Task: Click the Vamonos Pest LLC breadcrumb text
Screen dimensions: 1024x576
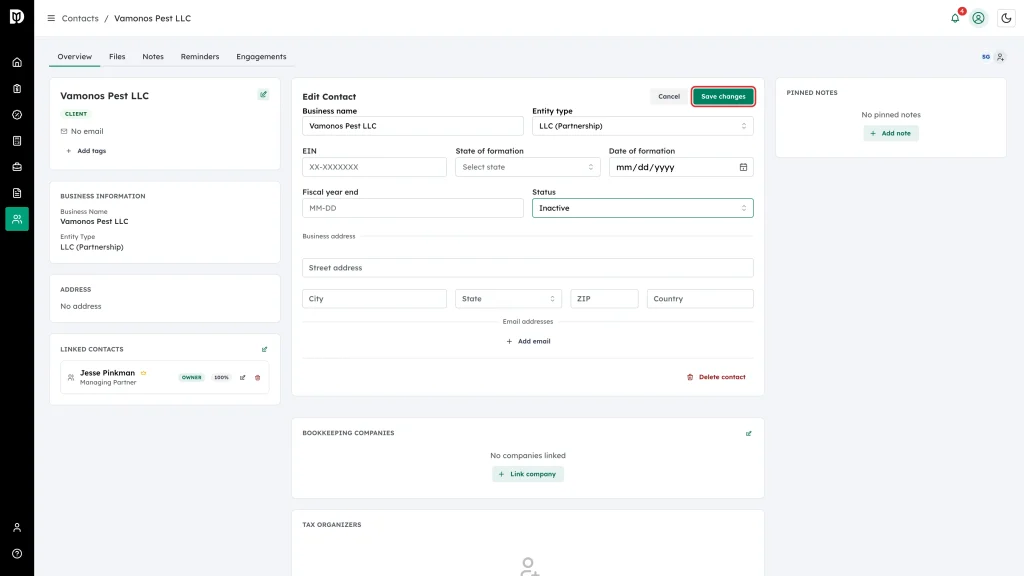Action: tap(153, 18)
